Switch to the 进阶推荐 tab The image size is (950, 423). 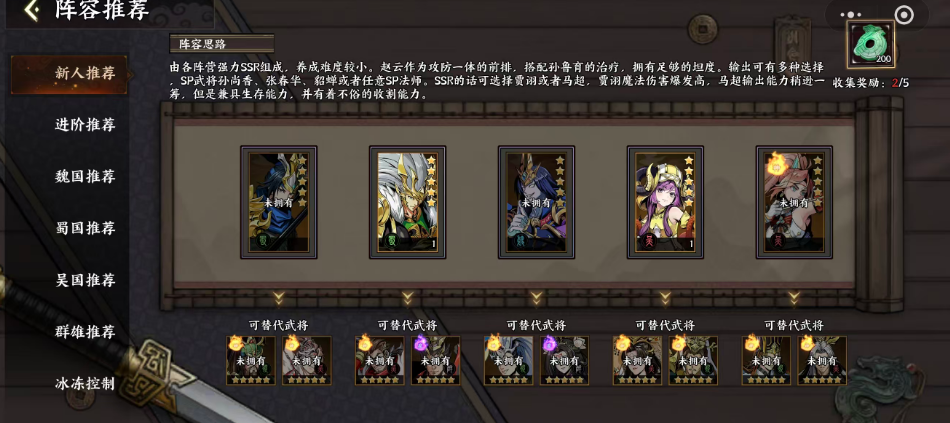85,125
